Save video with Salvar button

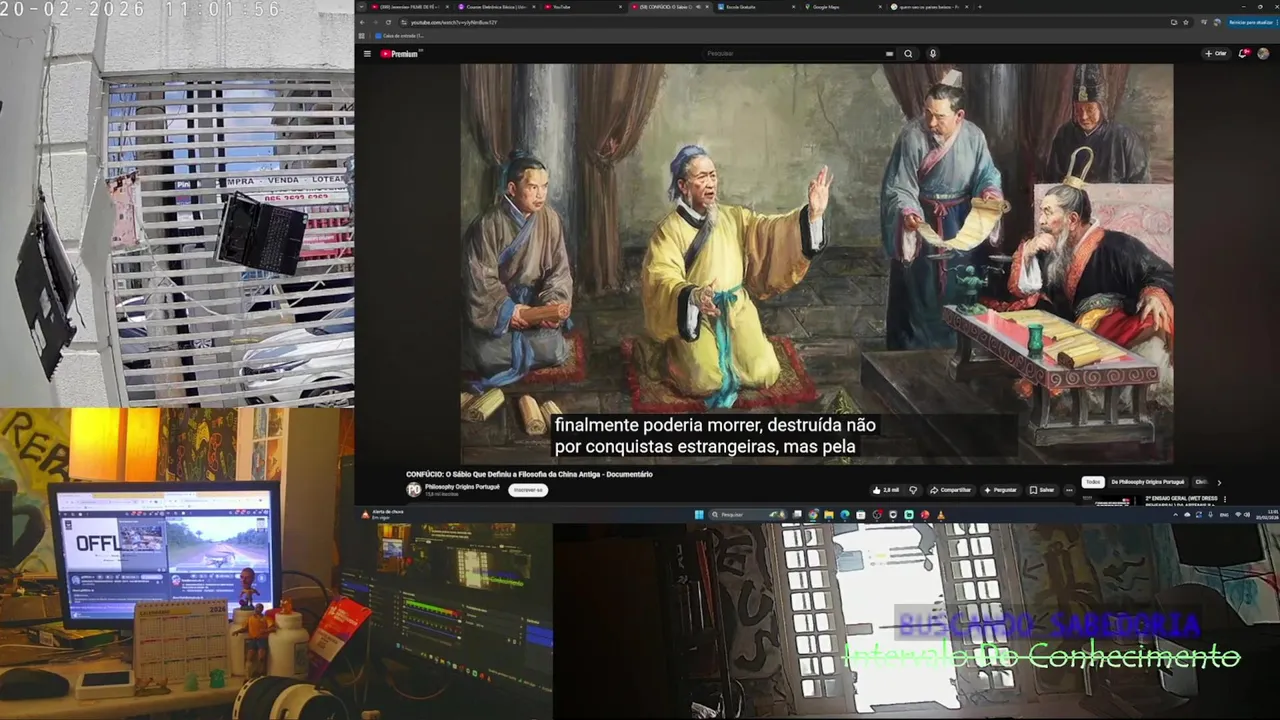[x=1042, y=490]
